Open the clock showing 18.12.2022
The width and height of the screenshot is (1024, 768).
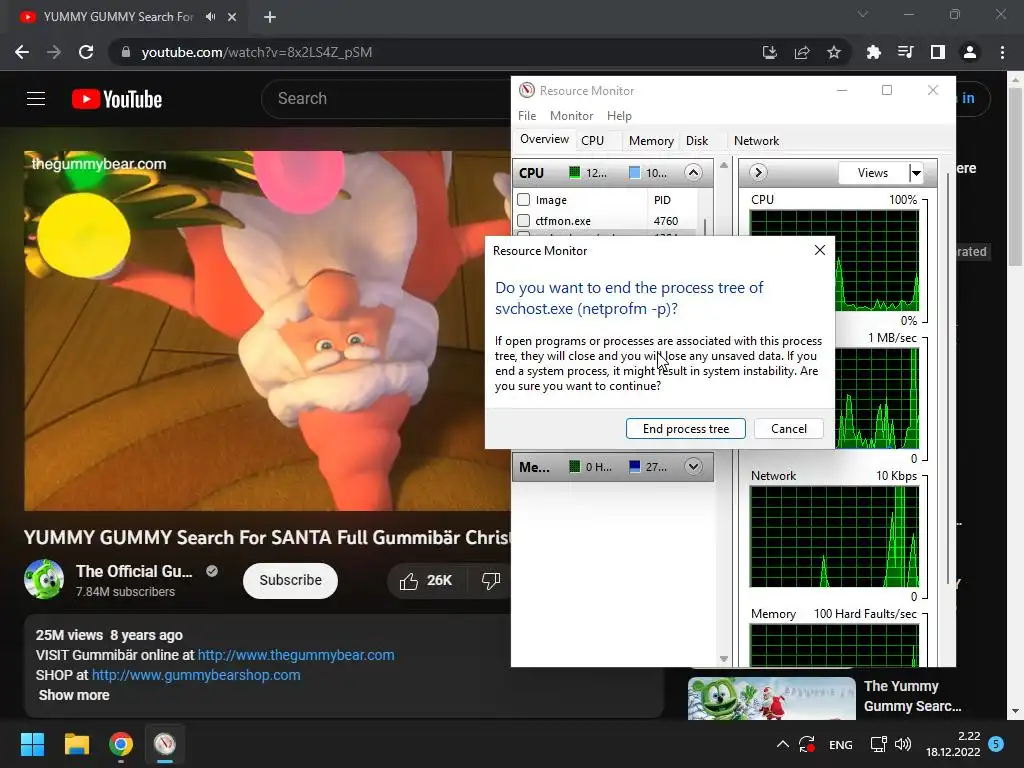953,744
